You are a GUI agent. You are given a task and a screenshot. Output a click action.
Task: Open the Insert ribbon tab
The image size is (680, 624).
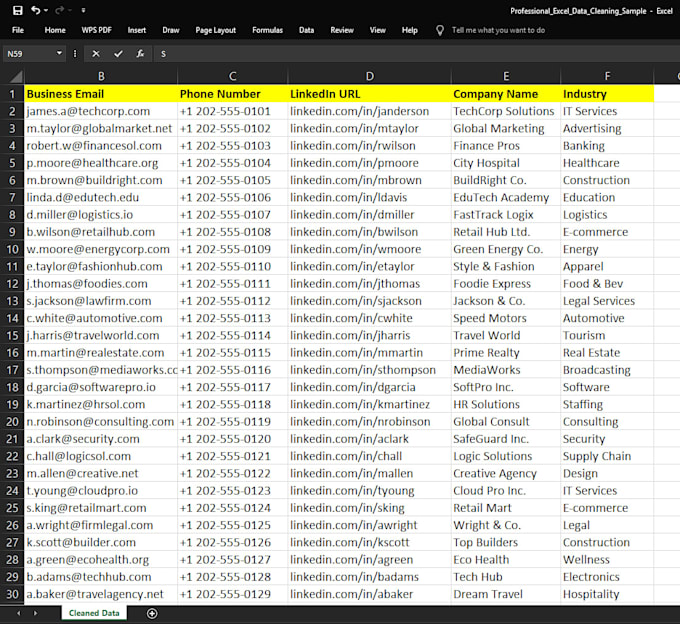coord(137,30)
